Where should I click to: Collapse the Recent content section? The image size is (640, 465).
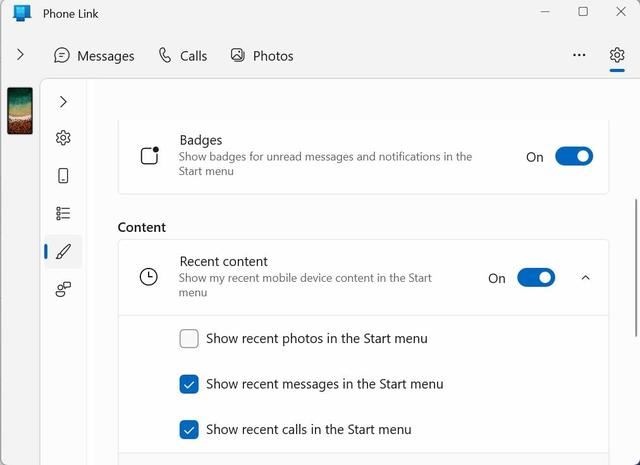[x=586, y=278]
